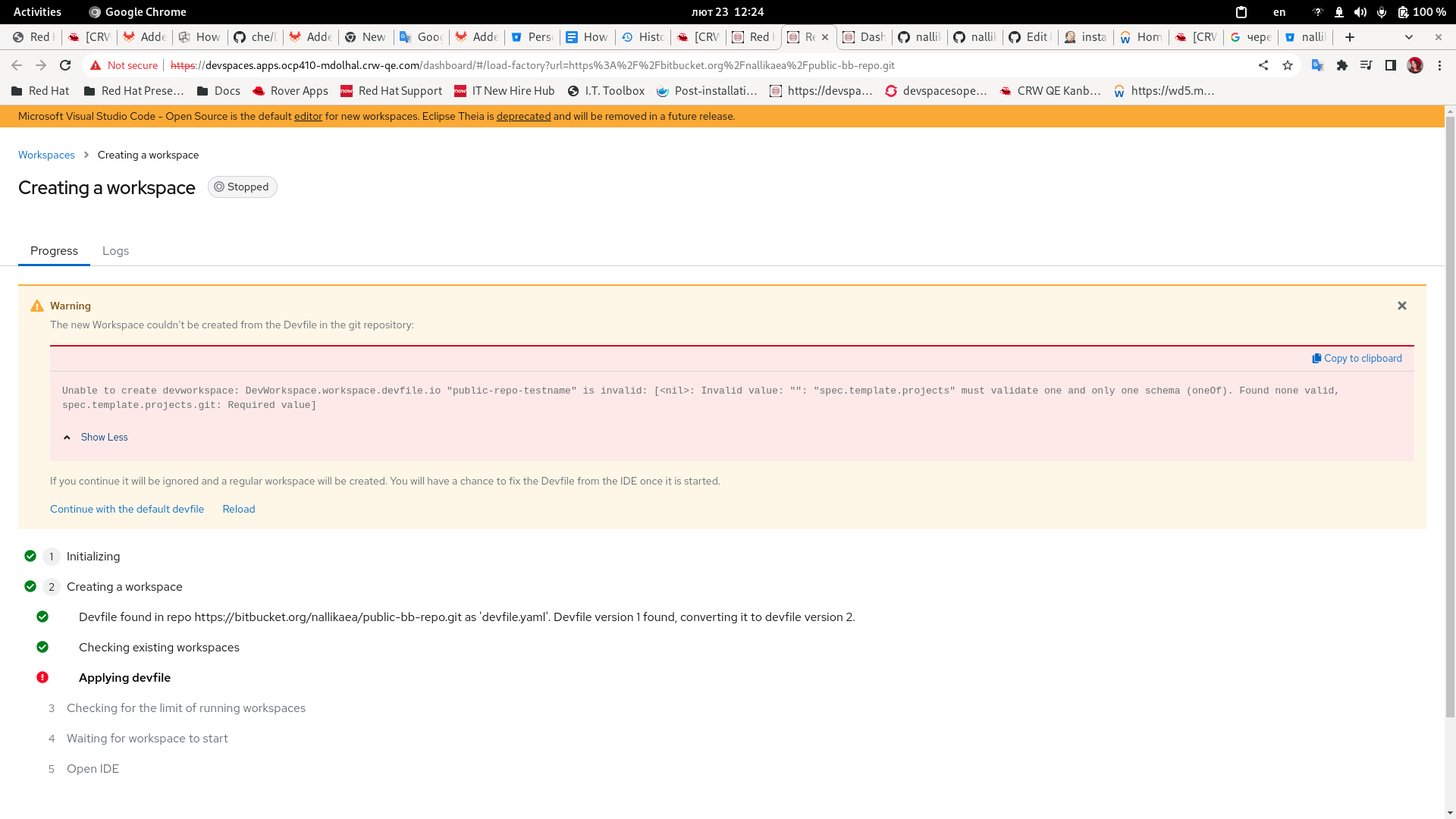The height and width of the screenshot is (819, 1456).
Task: Click the page vertical scrollbar
Action: (1450, 417)
